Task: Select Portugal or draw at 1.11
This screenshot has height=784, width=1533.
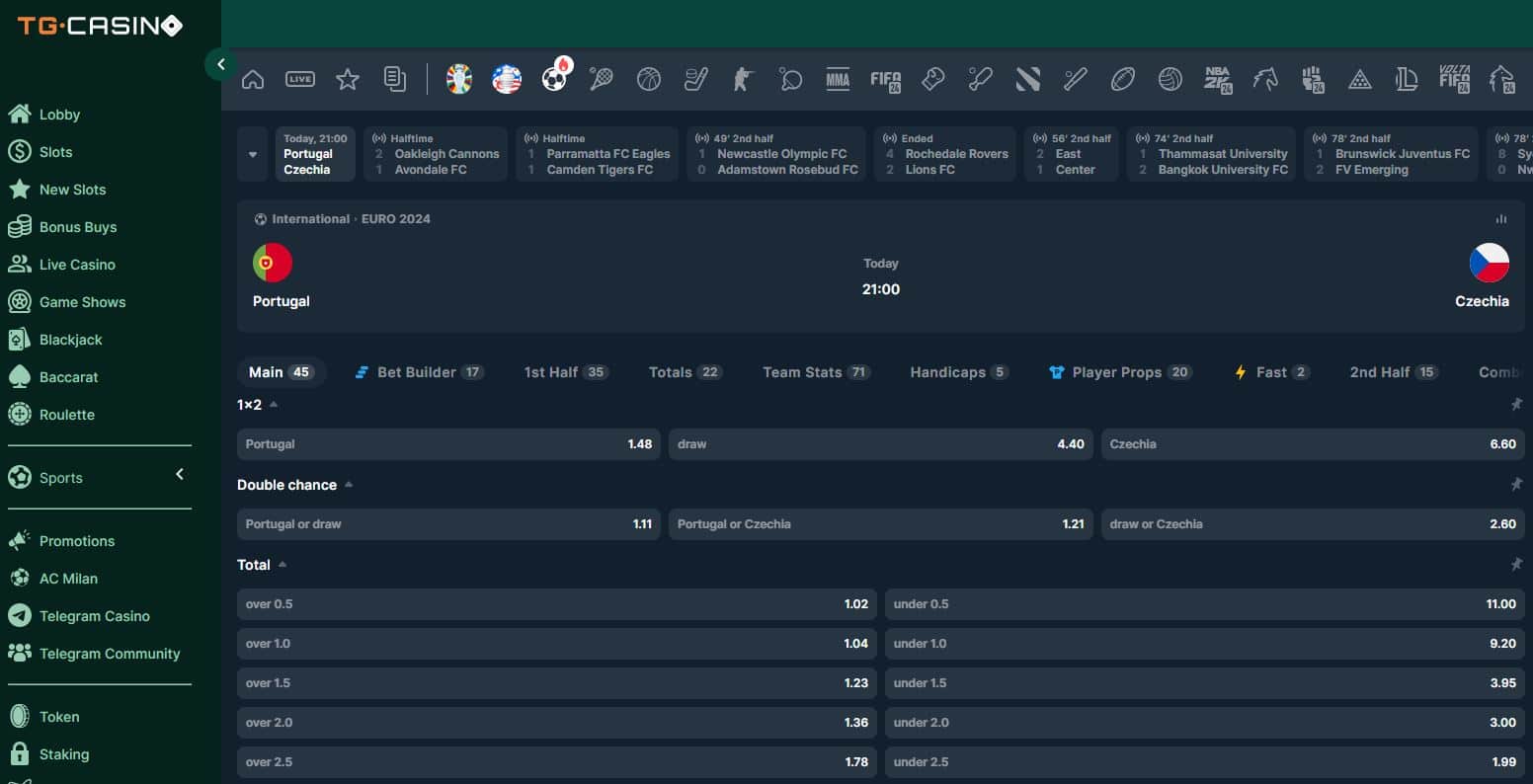Action: coord(448,524)
